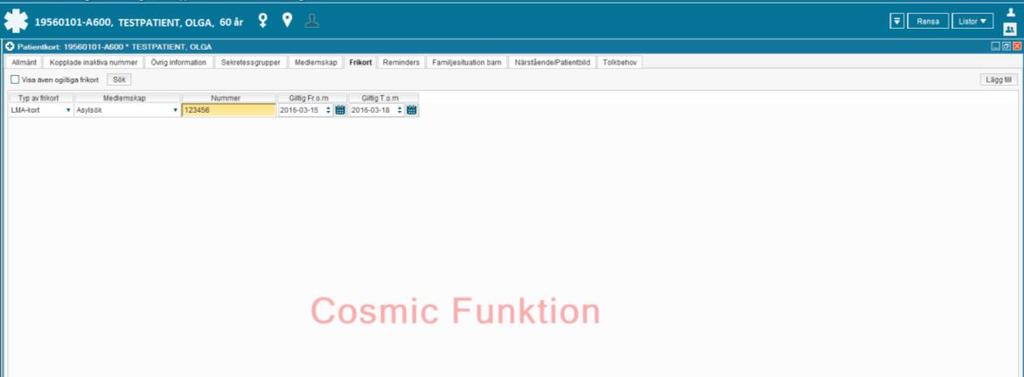The image size is (1024, 377).
Task: Expand the Typ av frikort dropdown
Action: [69, 110]
